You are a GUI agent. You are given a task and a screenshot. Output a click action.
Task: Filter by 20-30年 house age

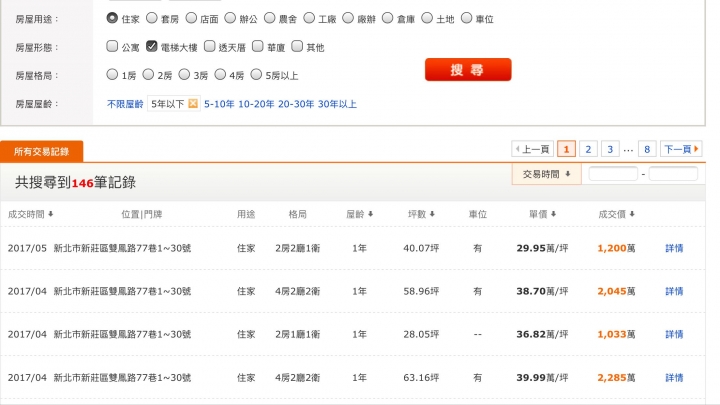tap(296, 104)
